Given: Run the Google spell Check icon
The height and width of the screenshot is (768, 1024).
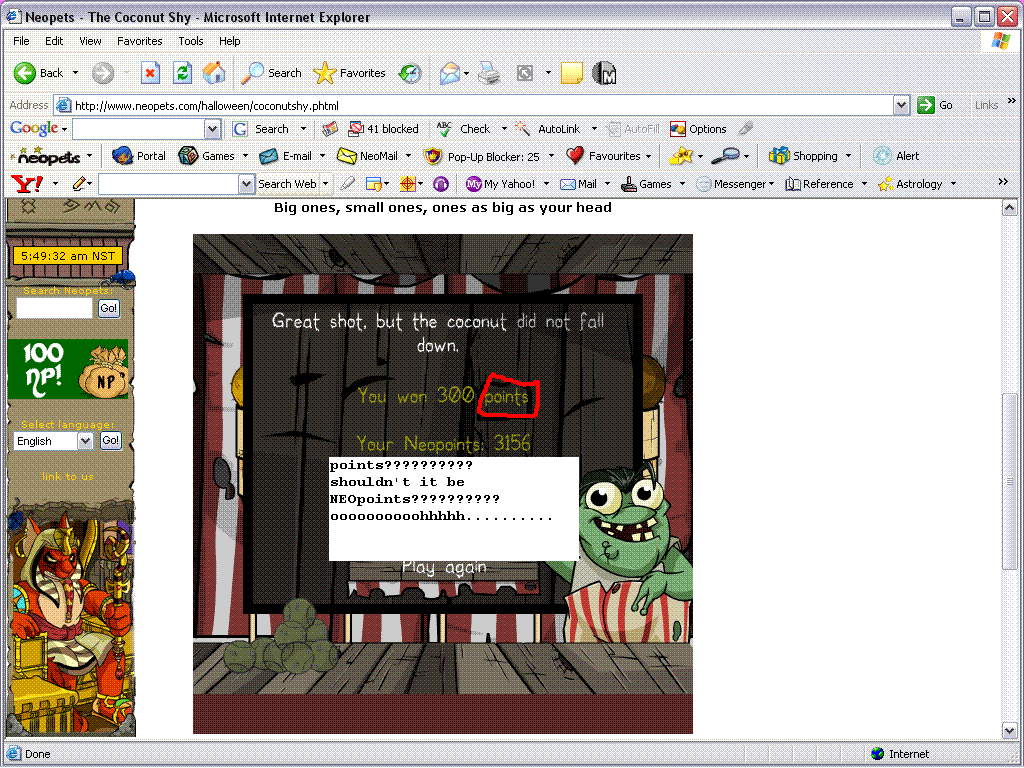Looking at the screenshot, I should coord(444,129).
